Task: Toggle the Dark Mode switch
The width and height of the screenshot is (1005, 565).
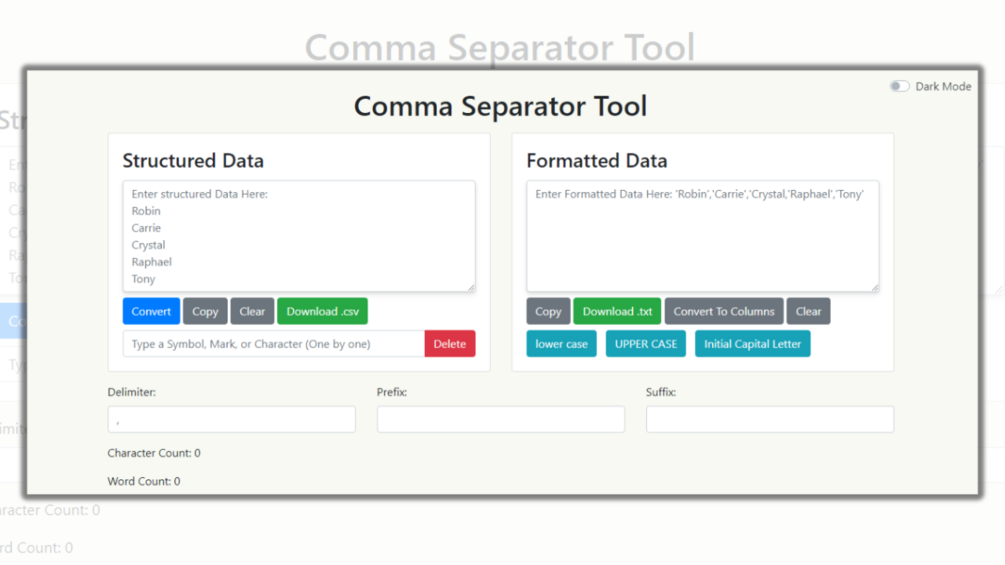Action: point(900,87)
